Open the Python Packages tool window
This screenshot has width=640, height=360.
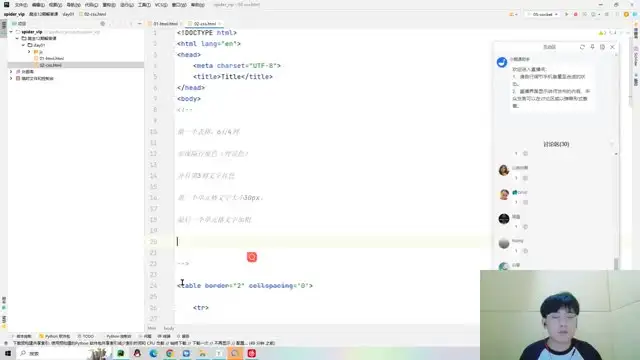(55, 336)
